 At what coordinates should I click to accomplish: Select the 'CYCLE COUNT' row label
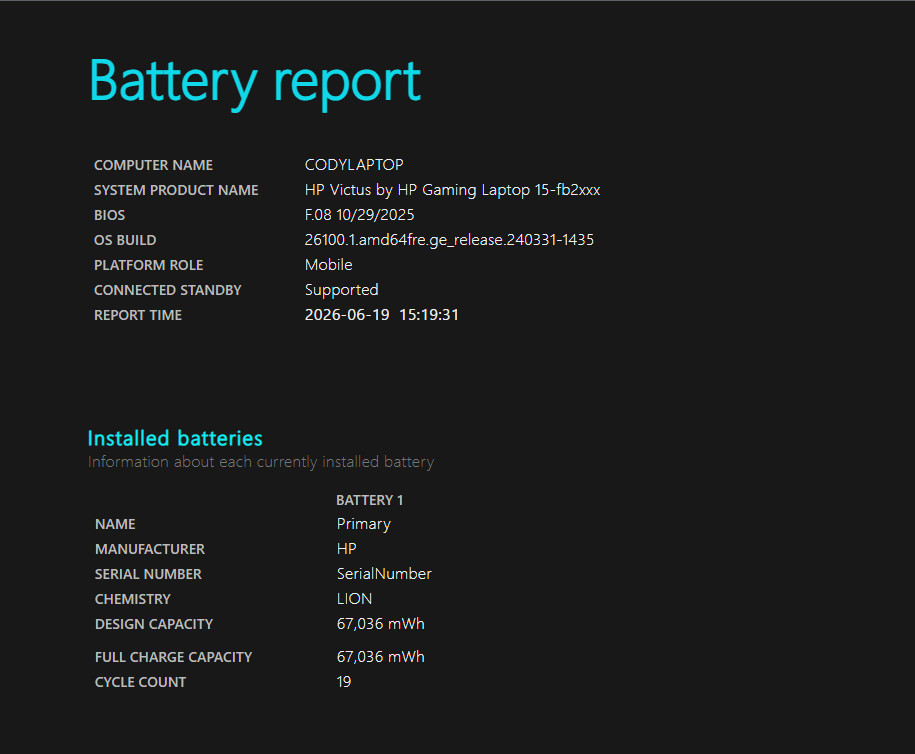(x=141, y=683)
